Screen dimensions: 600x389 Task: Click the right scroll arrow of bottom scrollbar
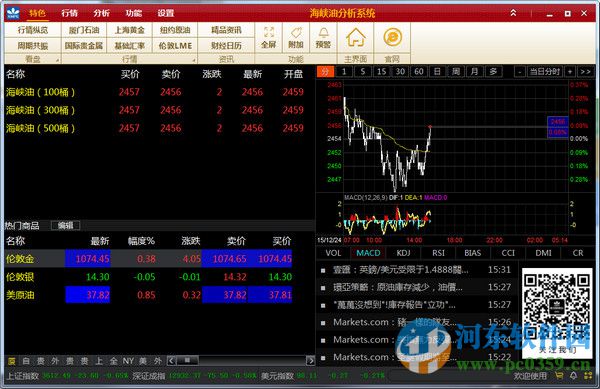tap(310, 360)
